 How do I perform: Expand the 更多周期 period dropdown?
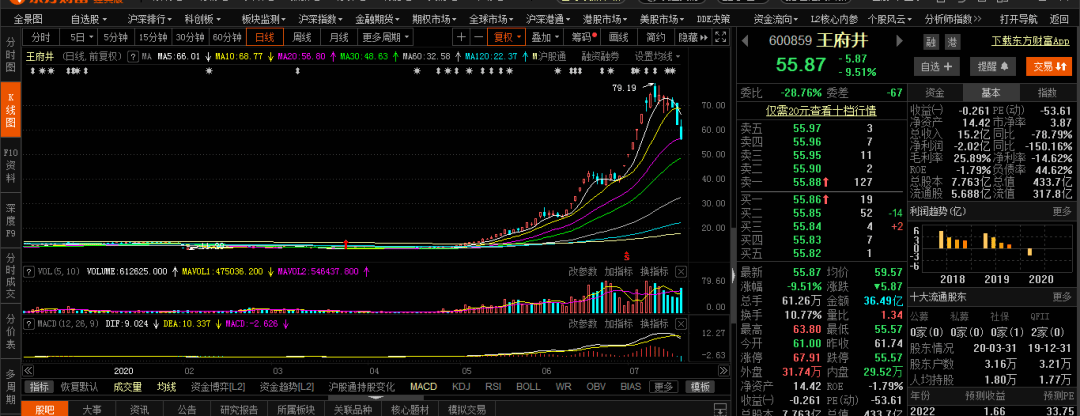click(386, 37)
